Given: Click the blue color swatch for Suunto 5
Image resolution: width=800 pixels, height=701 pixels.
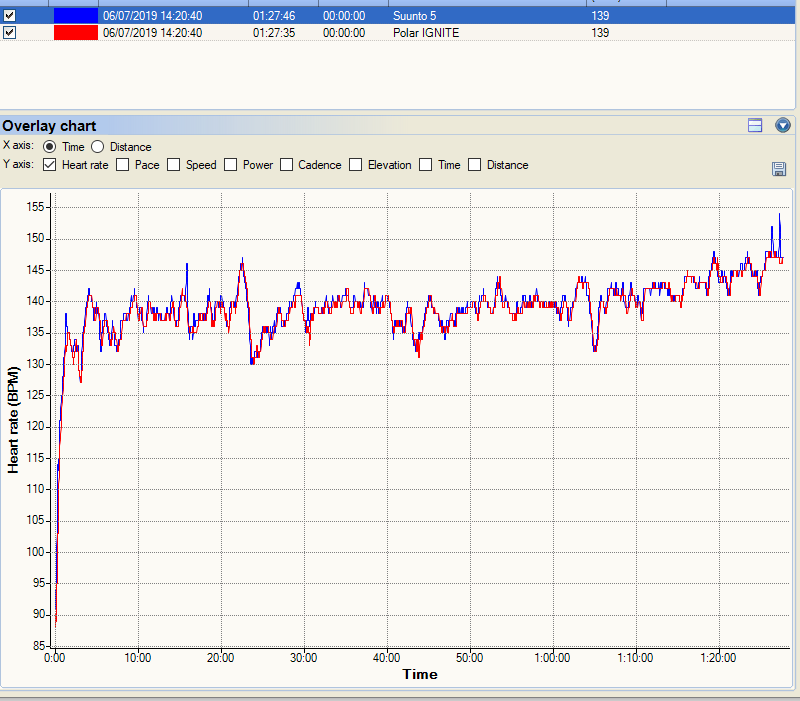Looking at the screenshot, I should [76, 16].
